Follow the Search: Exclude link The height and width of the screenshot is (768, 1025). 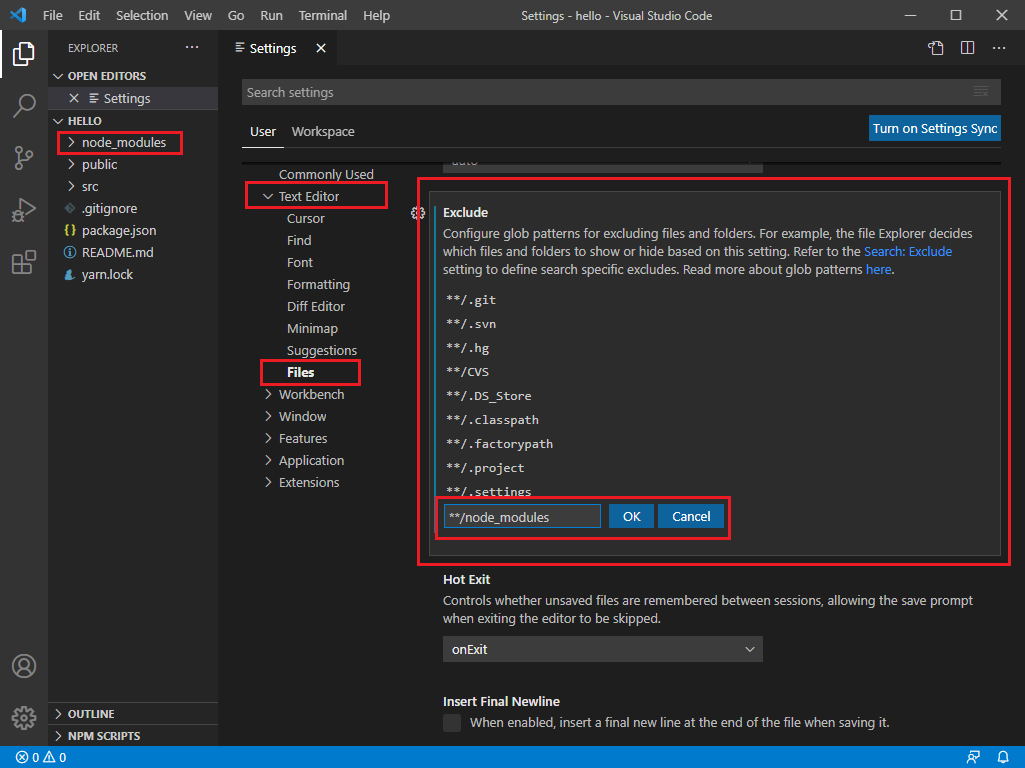pos(908,252)
